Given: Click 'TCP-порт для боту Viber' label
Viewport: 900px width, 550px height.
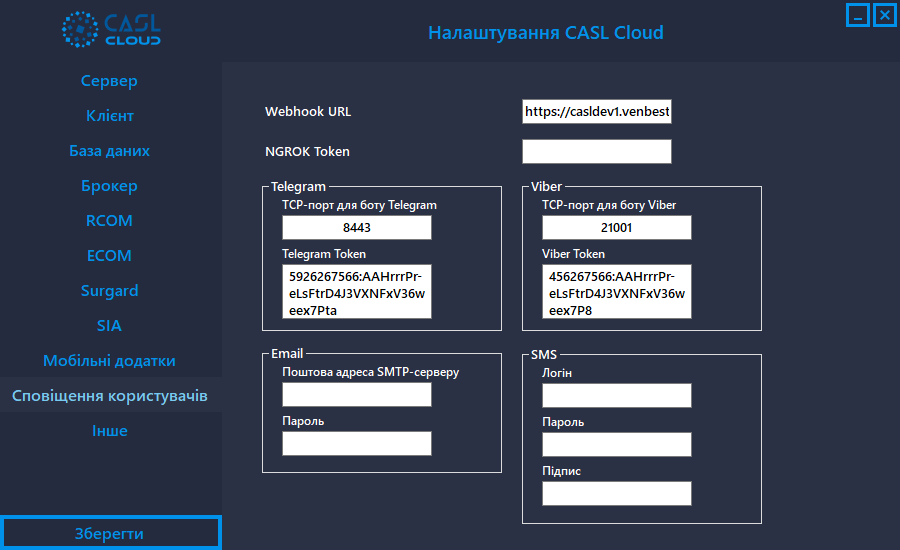Looking at the screenshot, I should pyautogui.click(x=609, y=205).
